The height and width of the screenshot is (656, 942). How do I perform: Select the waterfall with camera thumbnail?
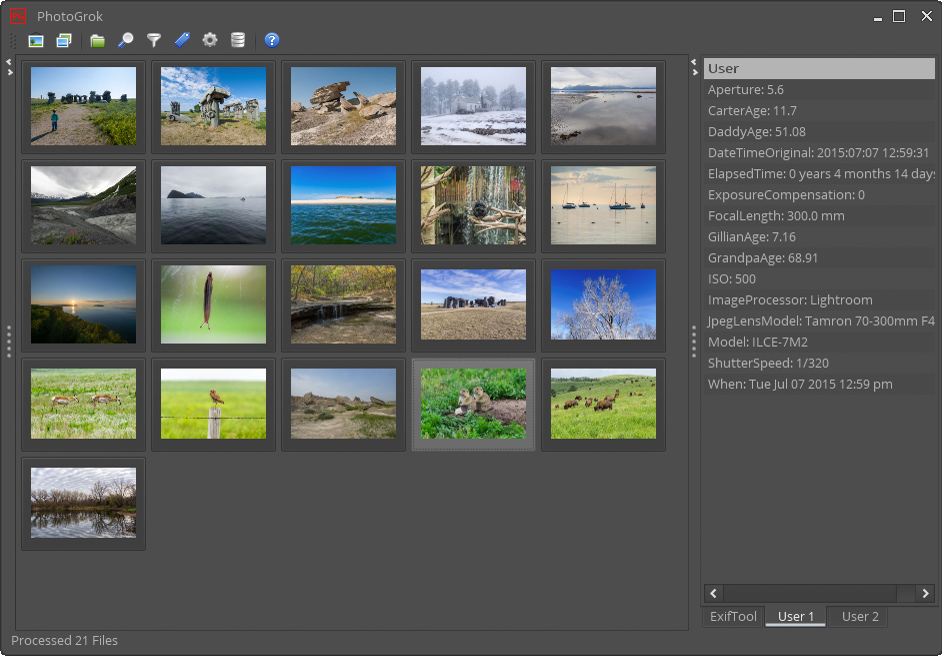tap(473, 205)
